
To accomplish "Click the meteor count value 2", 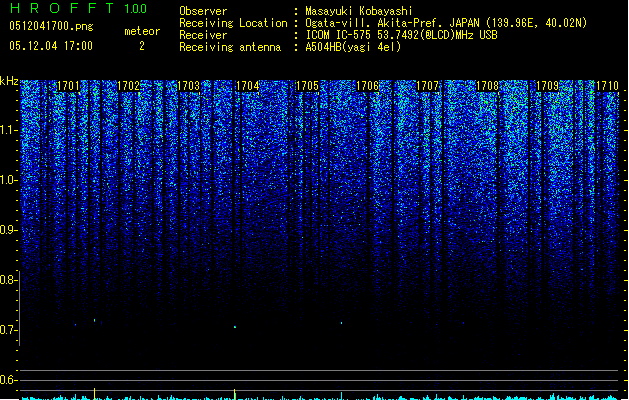I will coord(142,46).
